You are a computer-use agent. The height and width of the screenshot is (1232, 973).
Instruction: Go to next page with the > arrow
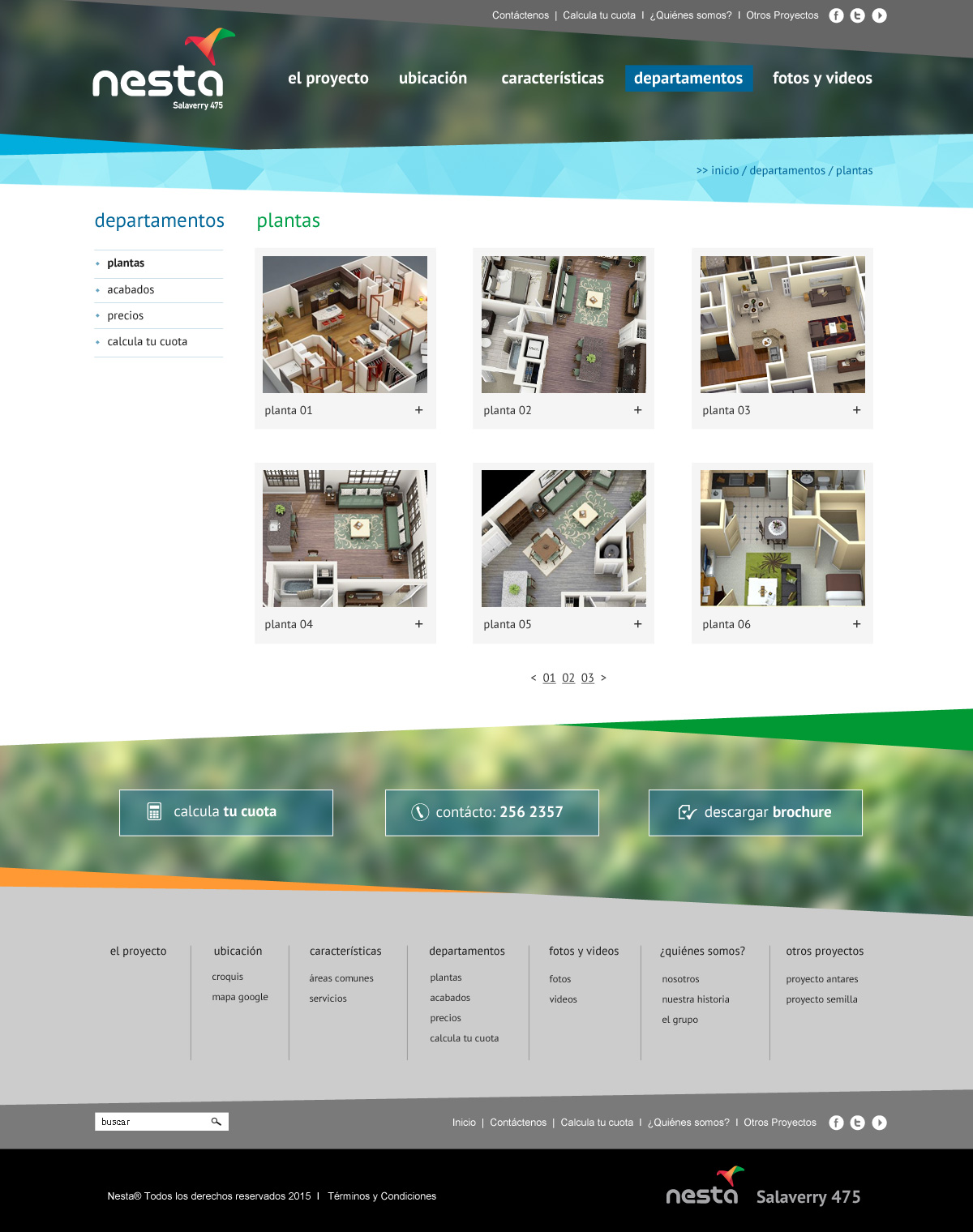tap(603, 678)
